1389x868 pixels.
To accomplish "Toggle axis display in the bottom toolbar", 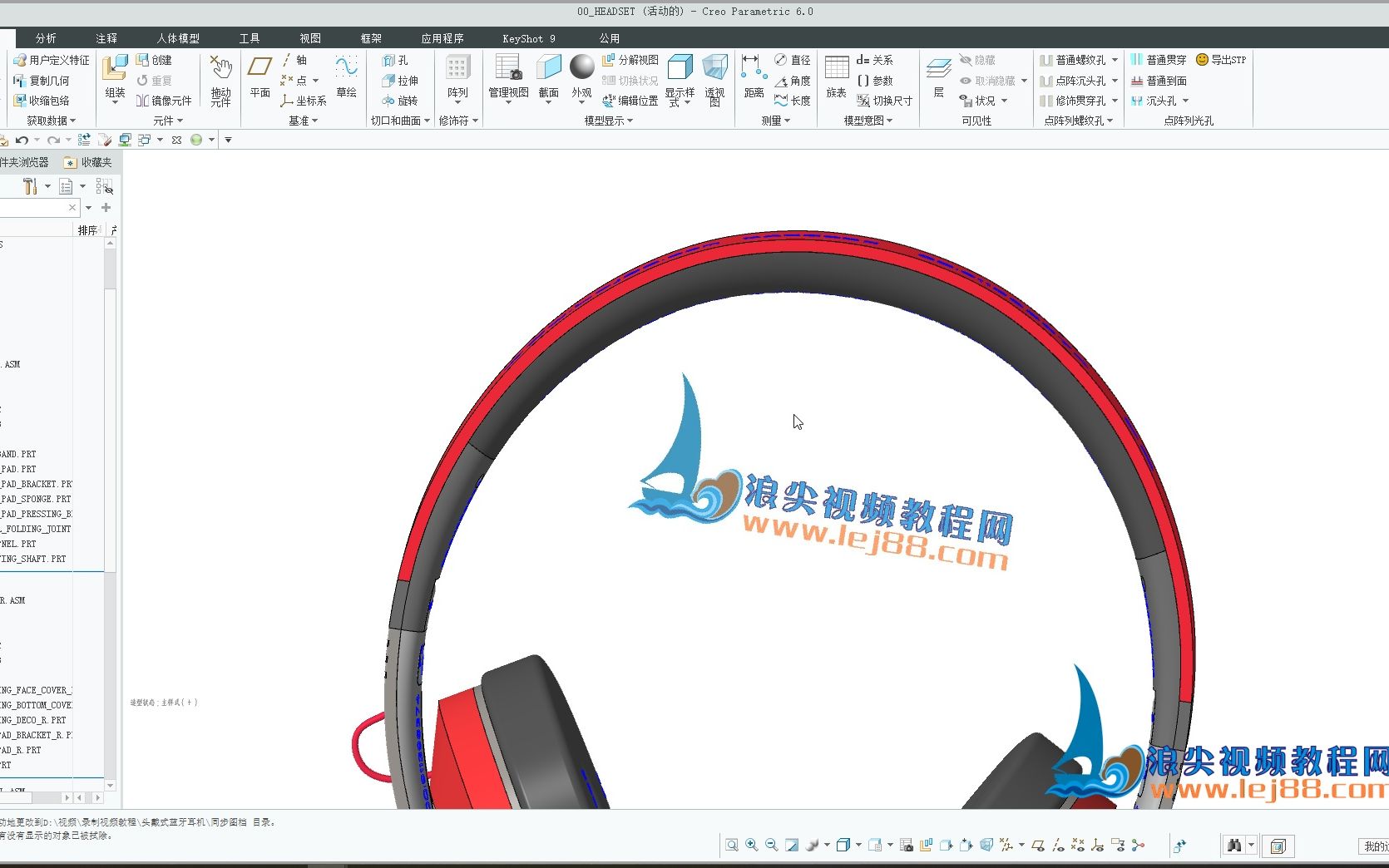I will click(x=1056, y=845).
